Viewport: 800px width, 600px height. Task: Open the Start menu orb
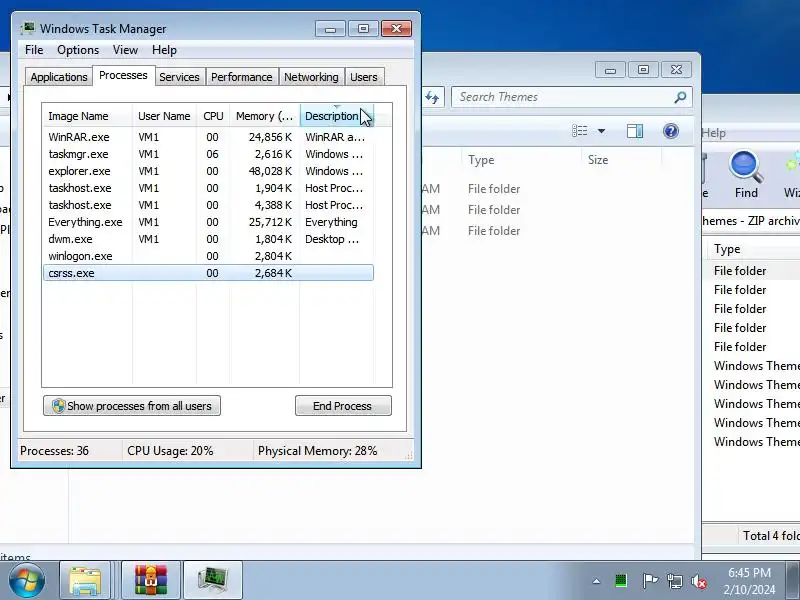tap(27, 581)
